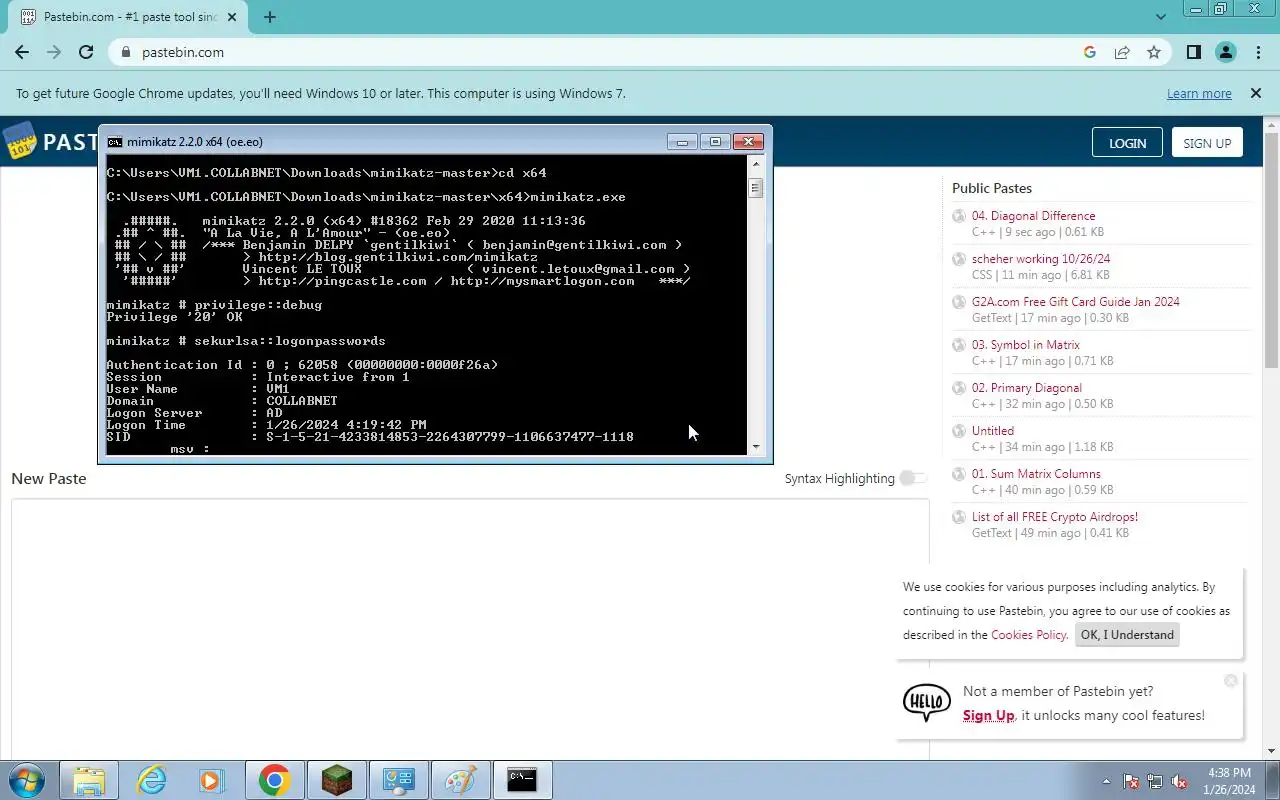Viewport: 1280px width, 800px height.
Task: Open '03. Symbol in Matrix' paste
Action: pyautogui.click(x=1026, y=345)
